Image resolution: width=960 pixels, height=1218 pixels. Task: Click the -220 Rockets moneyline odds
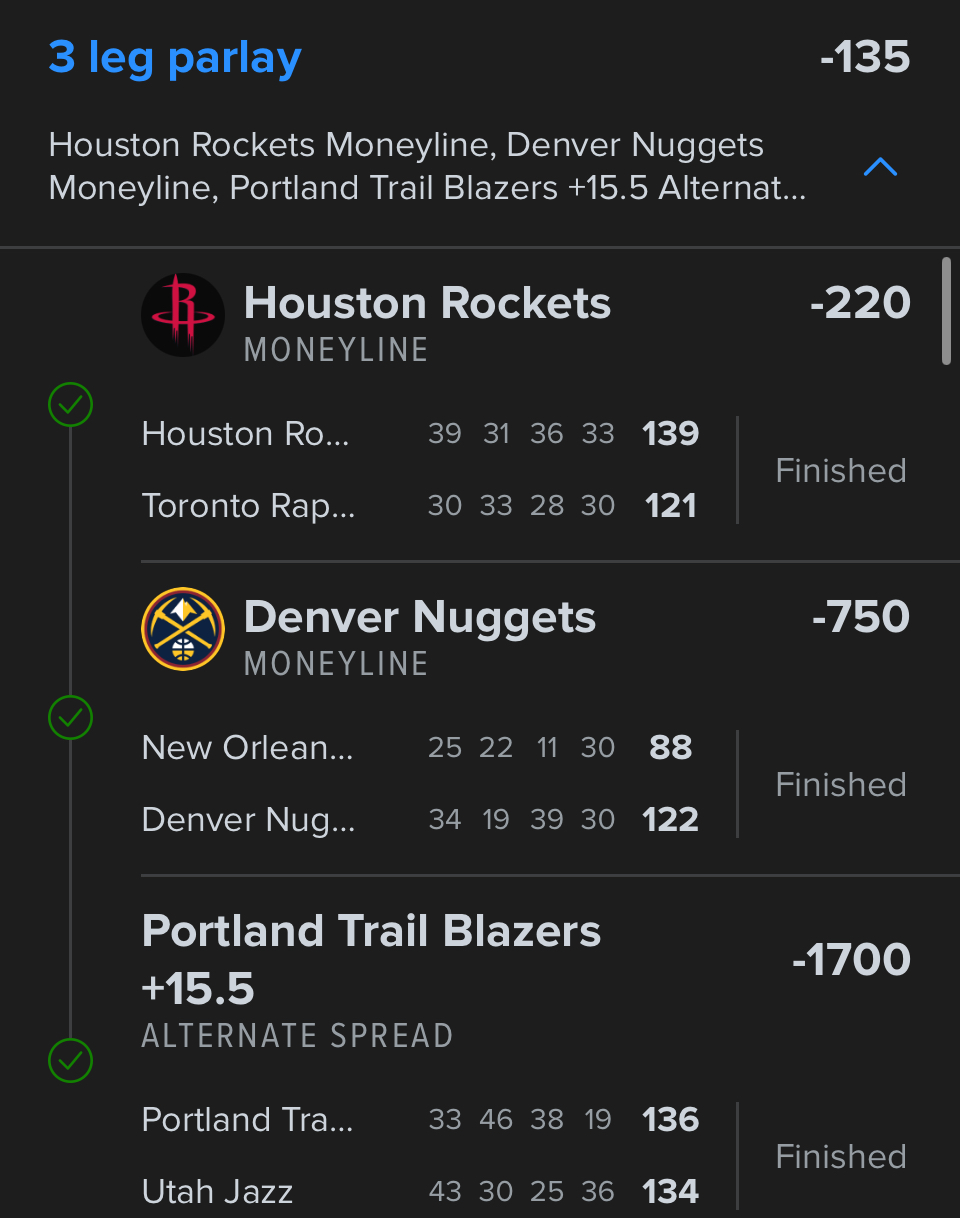(x=860, y=304)
